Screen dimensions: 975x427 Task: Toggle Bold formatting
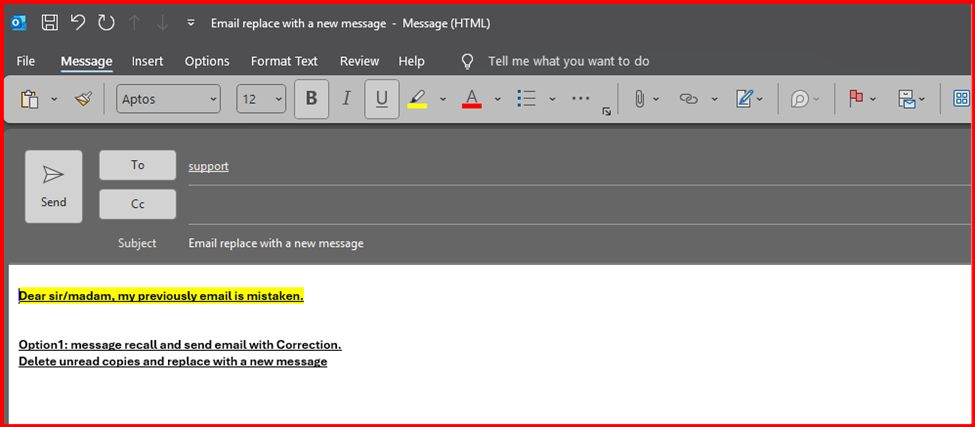[311, 99]
